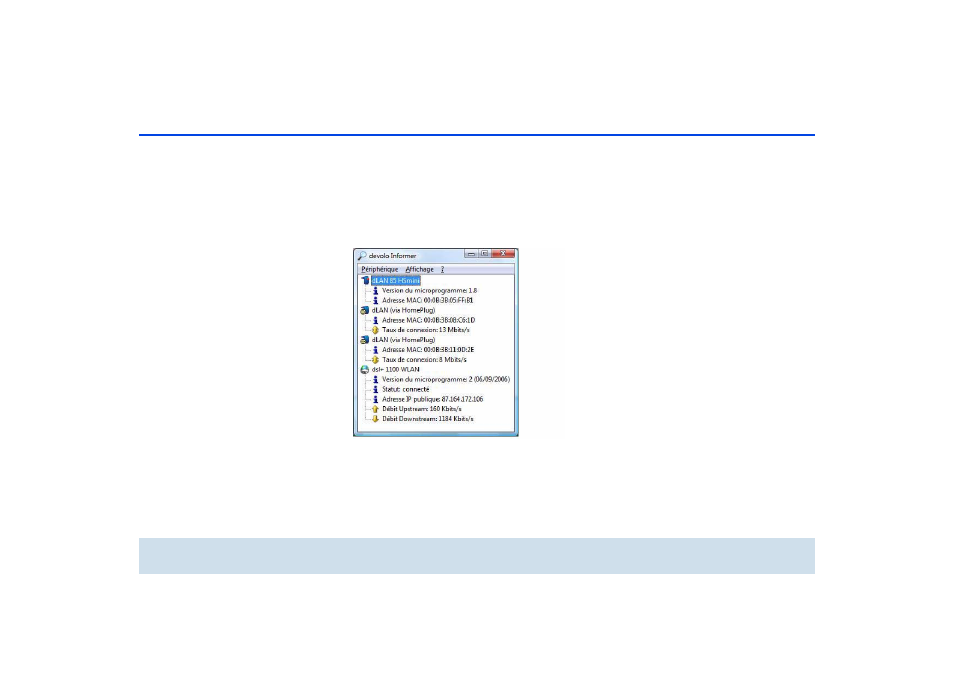Click the devolo Informer magnifier title icon

click(x=362, y=255)
